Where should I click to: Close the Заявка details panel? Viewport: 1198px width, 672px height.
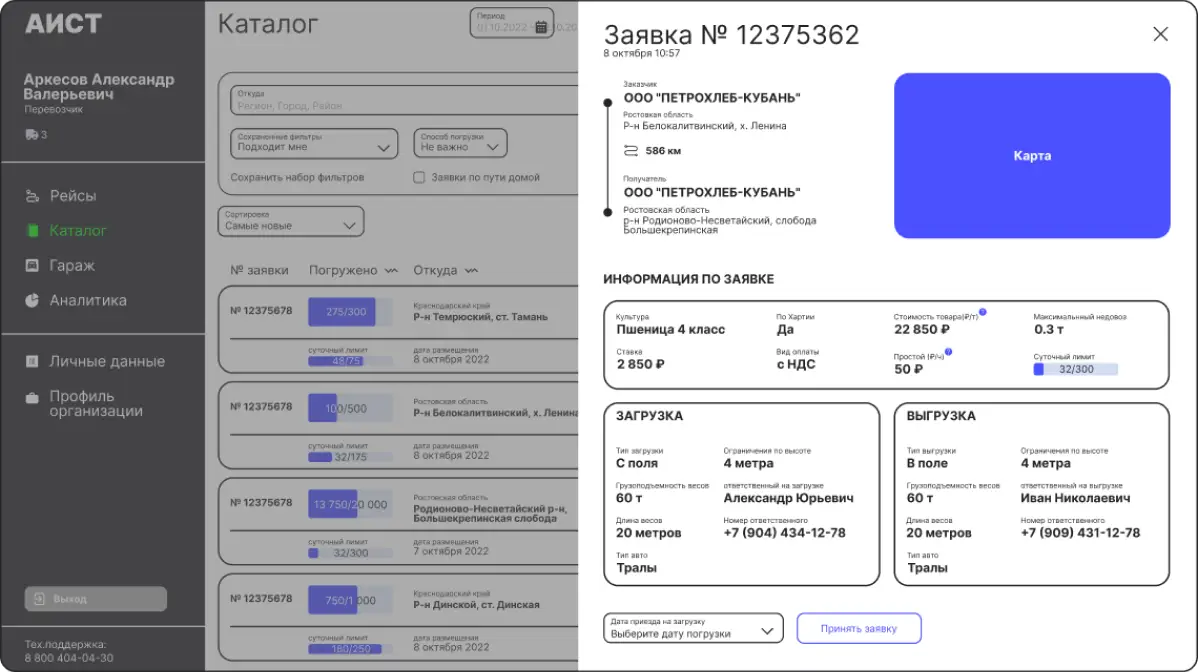1160,34
